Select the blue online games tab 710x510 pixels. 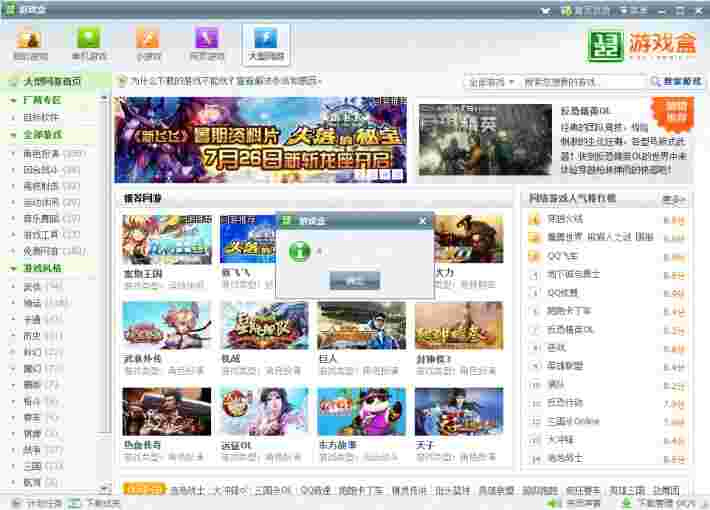pos(266,44)
